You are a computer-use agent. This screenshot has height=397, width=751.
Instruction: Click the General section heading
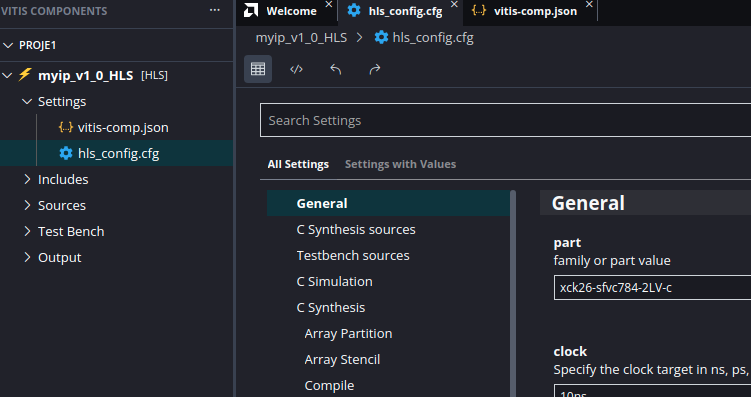[588, 203]
